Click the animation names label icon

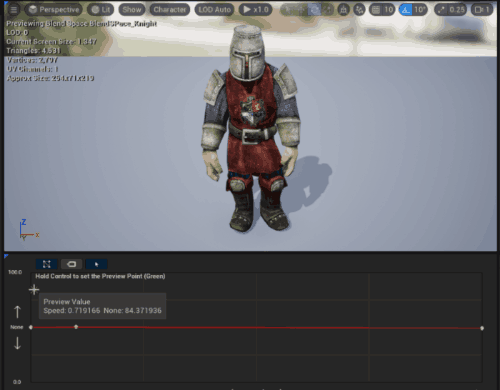[x=71, y=264]
